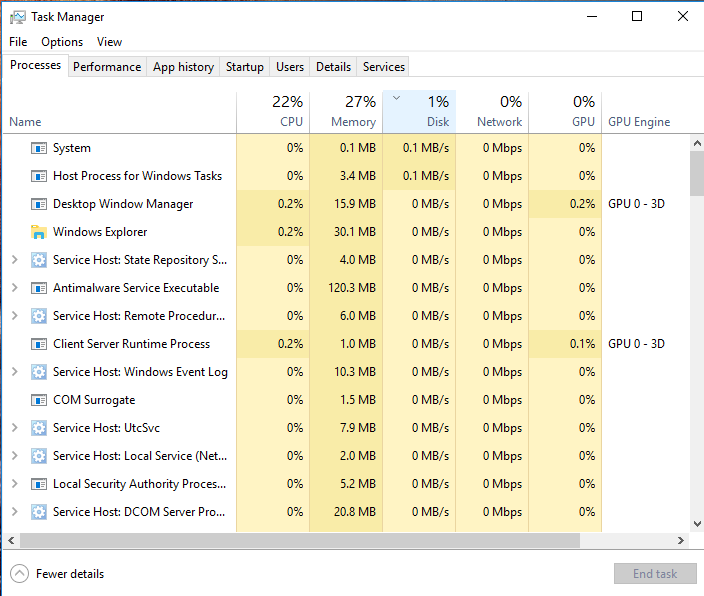Image resolution: width=704 pixels, height=596 pixels.
Task: Expand Service Host: State Repository entry
Action: [14, 260]
